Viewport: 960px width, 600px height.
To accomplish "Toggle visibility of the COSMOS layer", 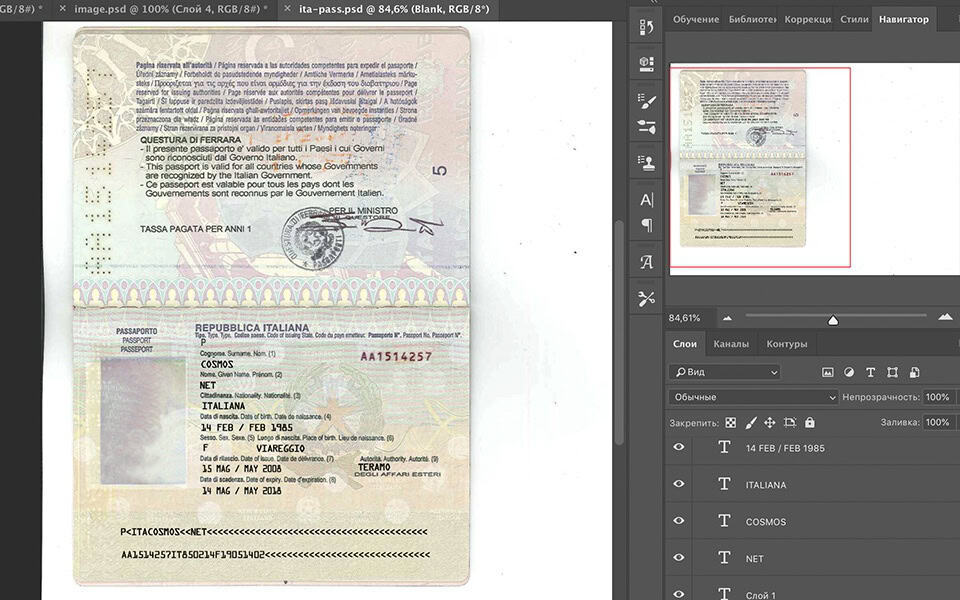I will [x=679, y=521].
